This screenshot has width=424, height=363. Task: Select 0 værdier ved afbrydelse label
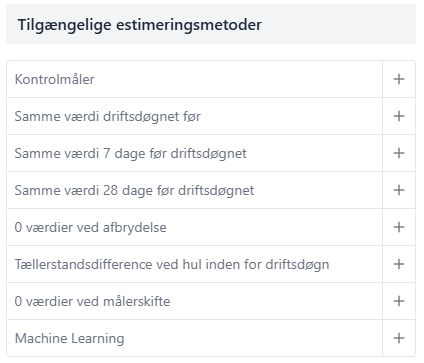point(91,227)
